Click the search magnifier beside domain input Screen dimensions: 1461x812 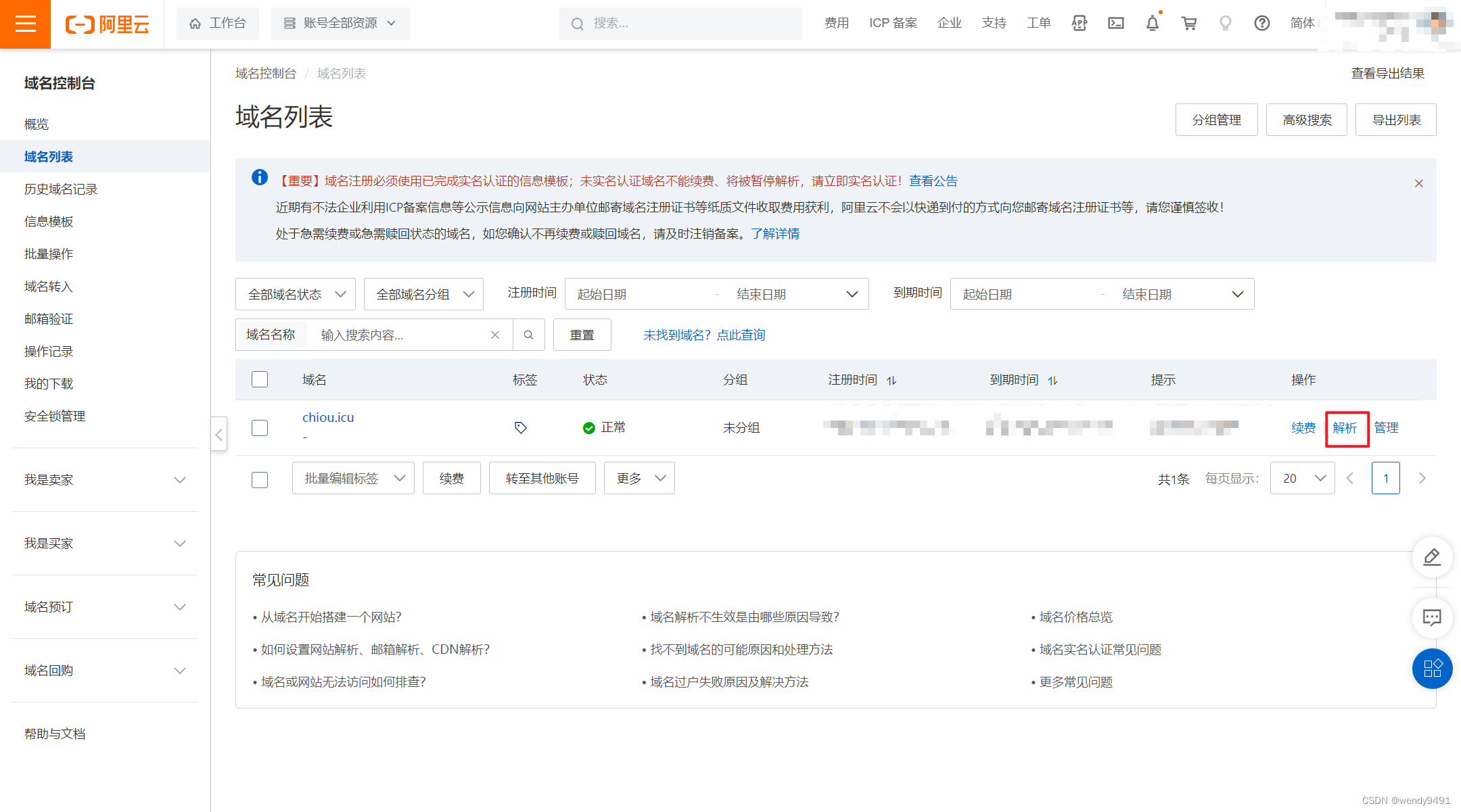(x=529, y=335)
